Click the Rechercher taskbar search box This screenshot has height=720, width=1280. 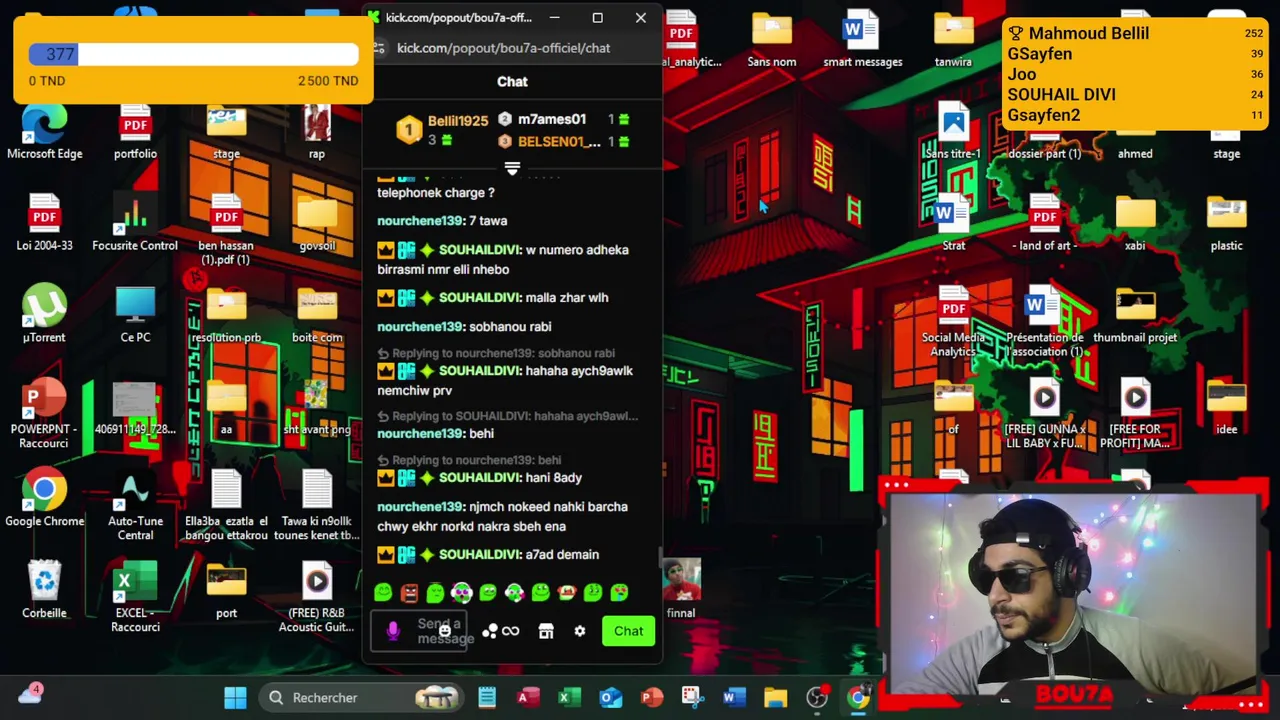coord(363,698)
